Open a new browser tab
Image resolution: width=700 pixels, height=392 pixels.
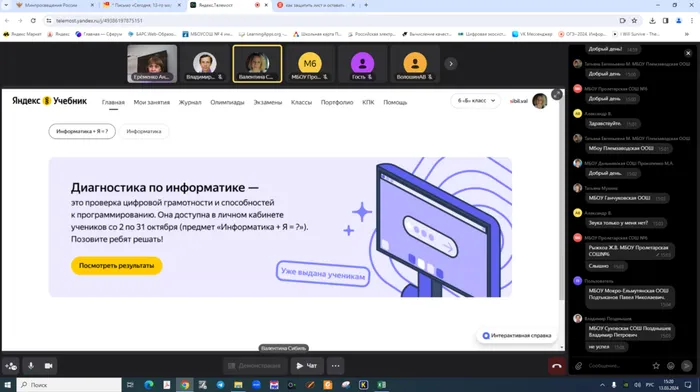366,5
